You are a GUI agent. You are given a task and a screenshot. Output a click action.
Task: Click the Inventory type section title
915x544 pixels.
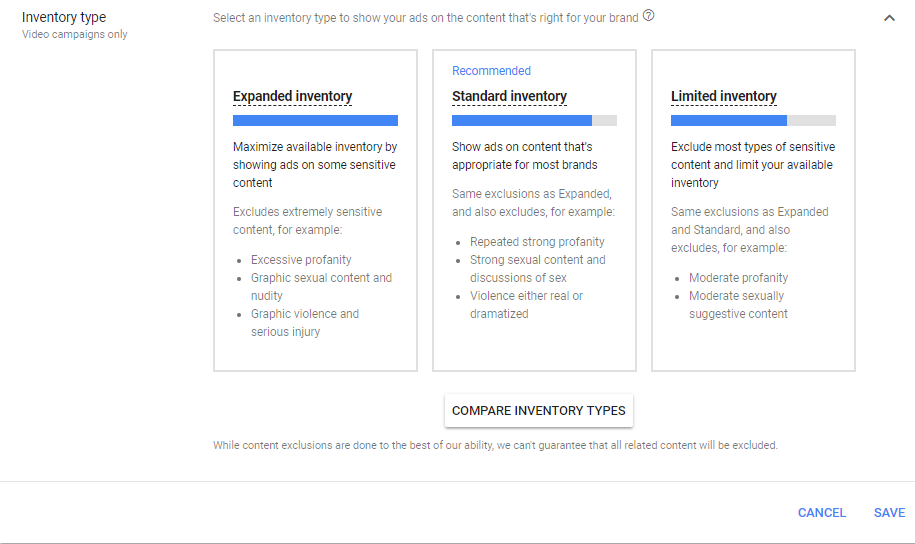tap(64, 17)
